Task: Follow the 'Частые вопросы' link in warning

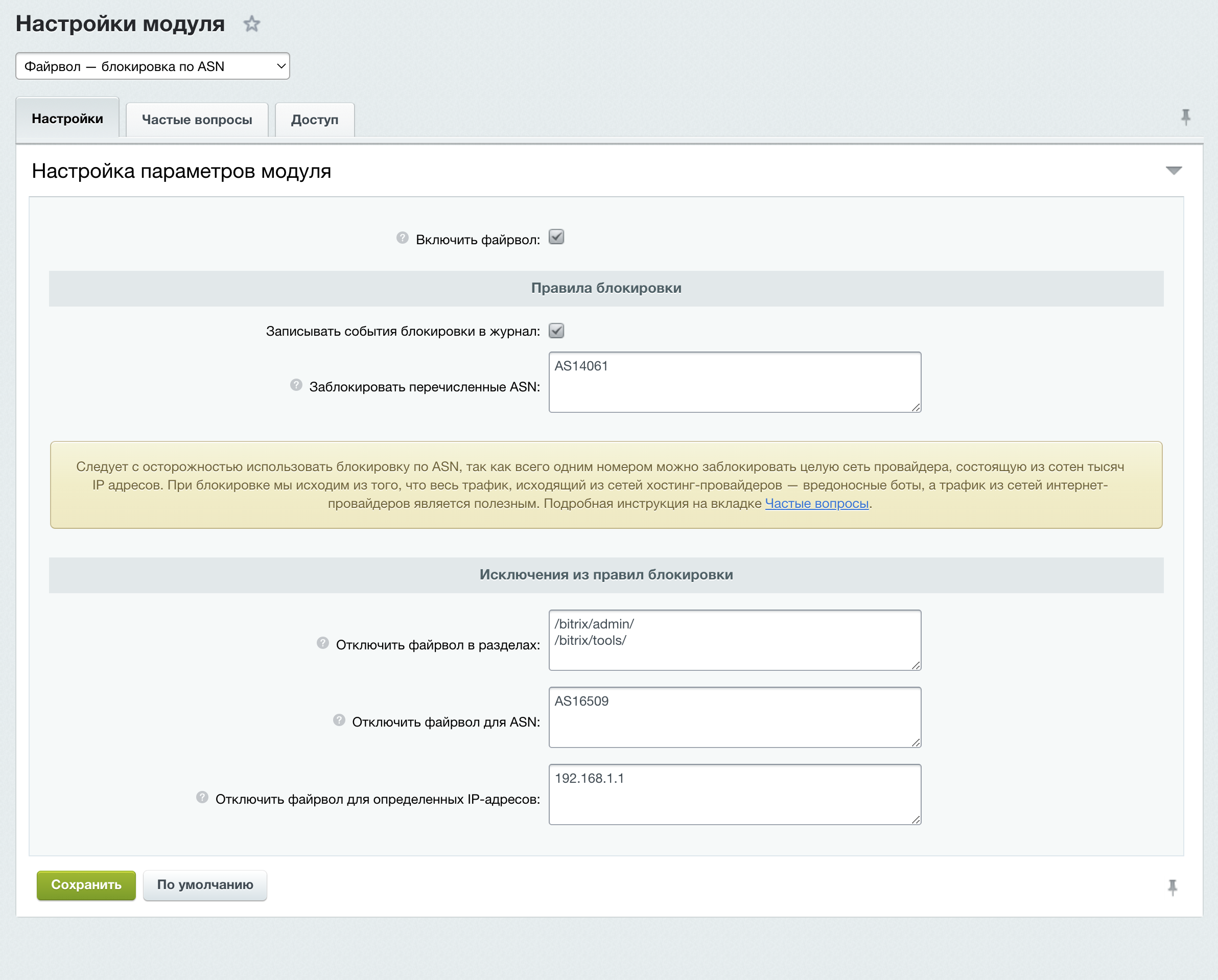Action: pos(816,503)
